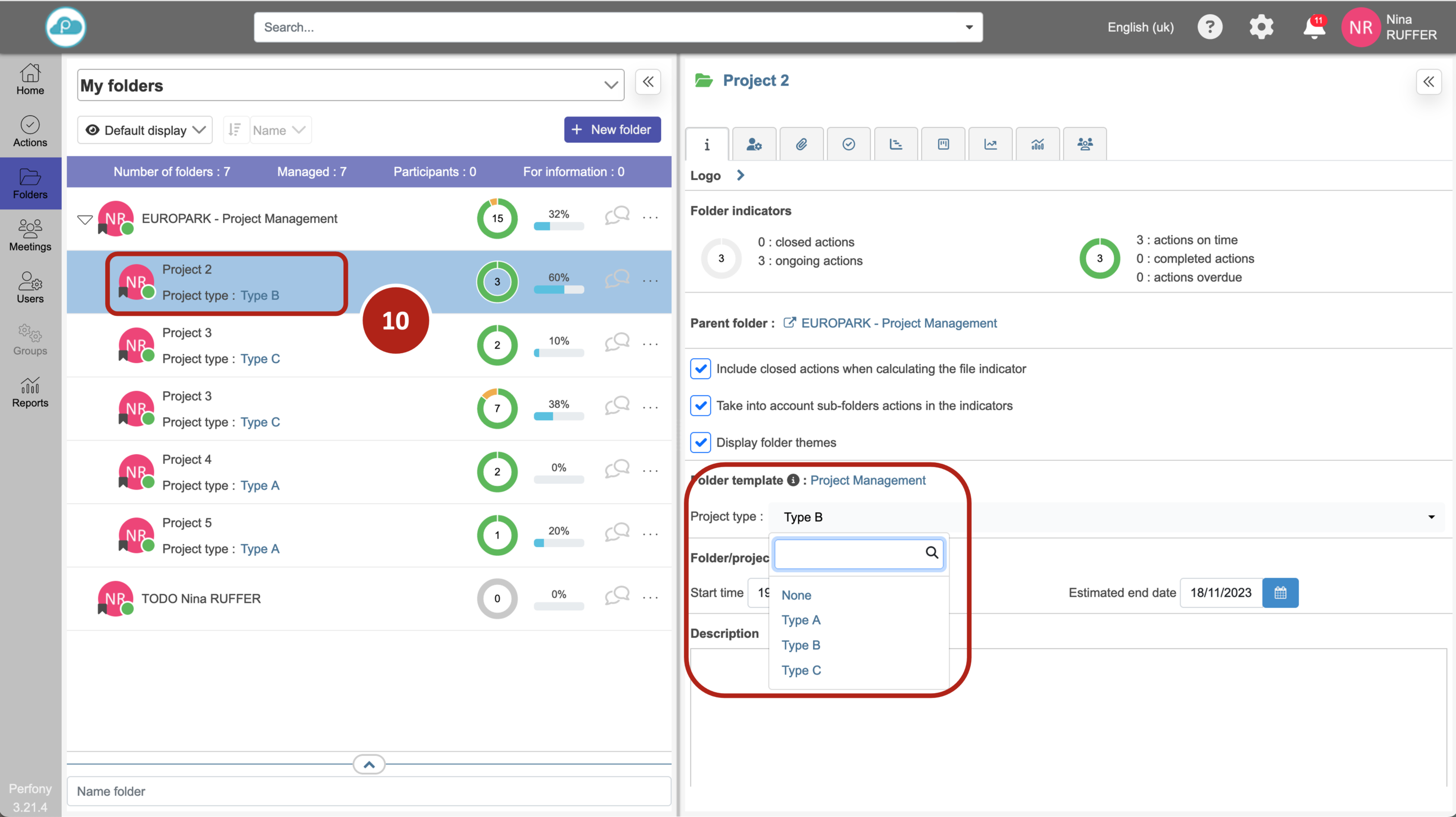This screenshot has width=1456, height=817.
Task: Open the Gantt chart tab icon
Action: tap(895, 145)
